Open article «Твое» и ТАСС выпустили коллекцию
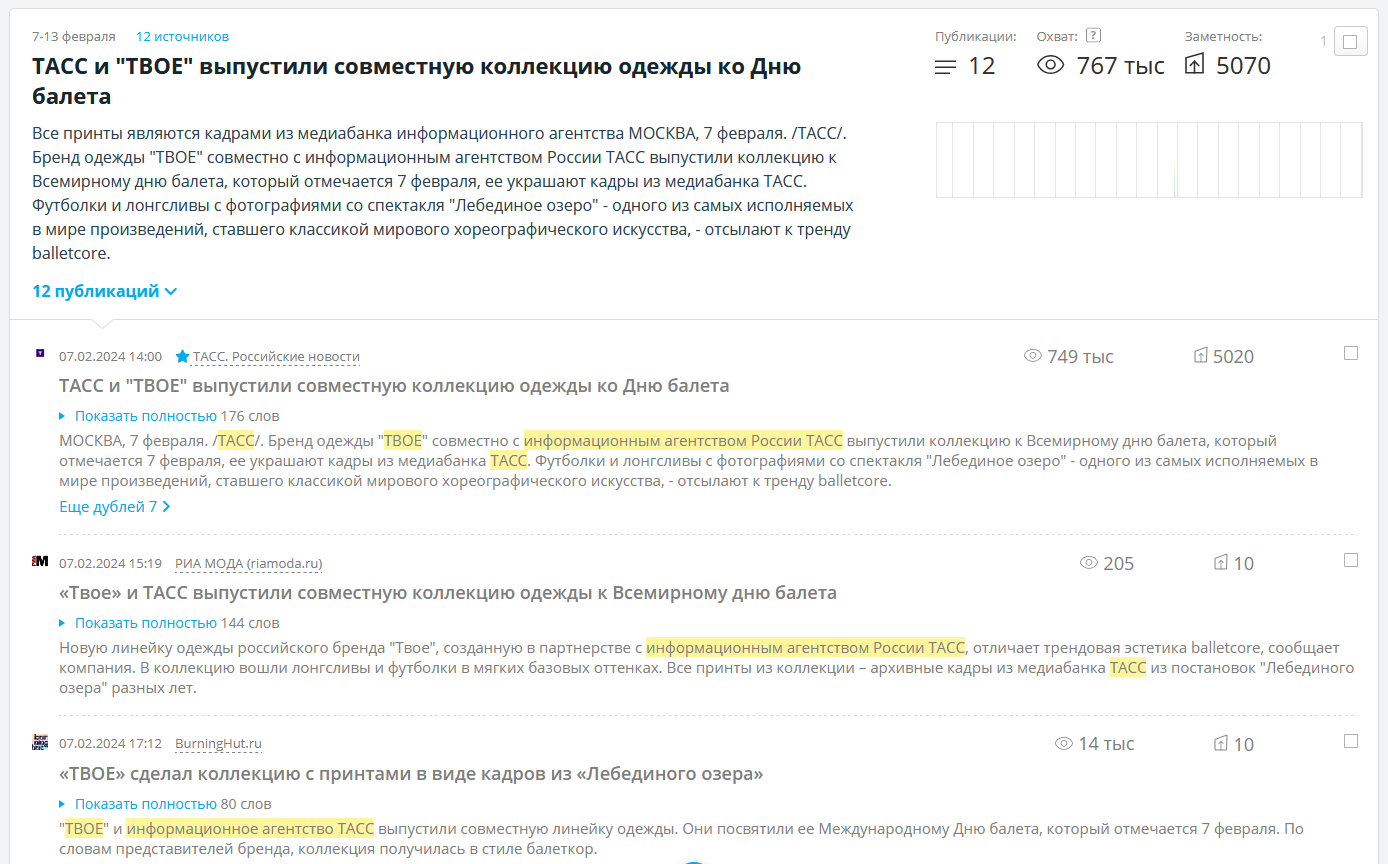 tap(448, 593)
